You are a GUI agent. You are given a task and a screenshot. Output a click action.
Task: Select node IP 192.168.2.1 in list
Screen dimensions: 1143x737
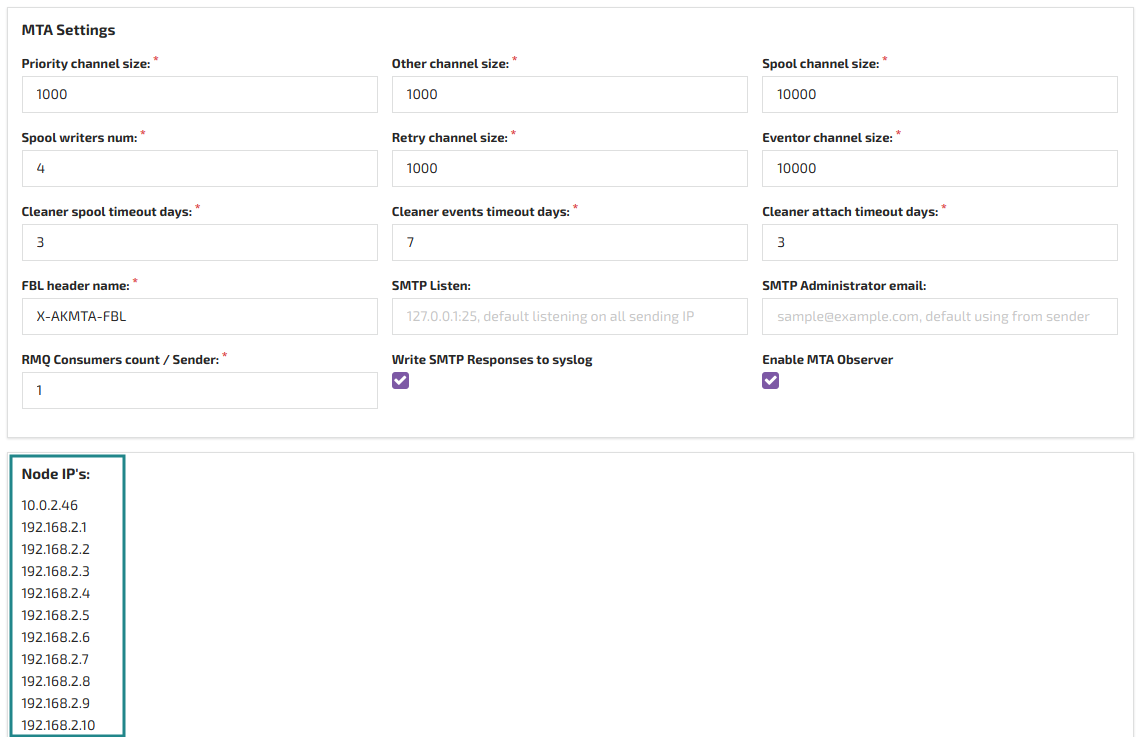click(x=54, y=528)
